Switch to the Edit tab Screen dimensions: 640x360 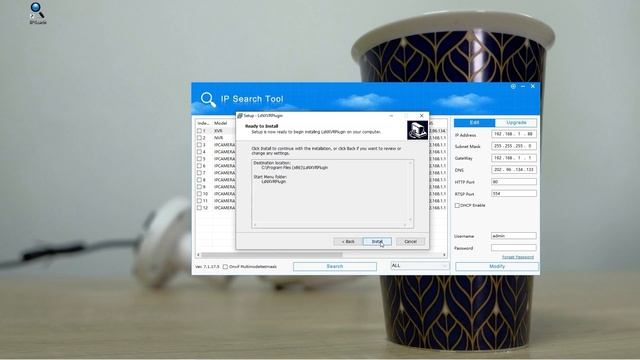point(474,122)
